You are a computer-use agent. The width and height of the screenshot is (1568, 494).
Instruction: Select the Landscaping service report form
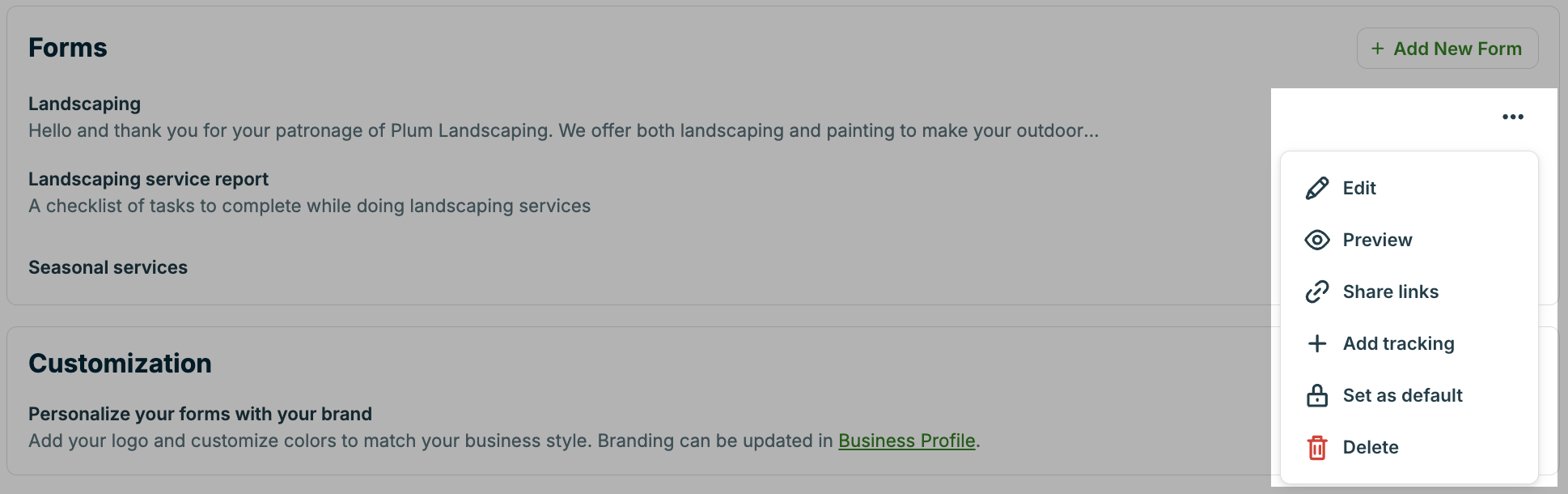coord(148,179)
